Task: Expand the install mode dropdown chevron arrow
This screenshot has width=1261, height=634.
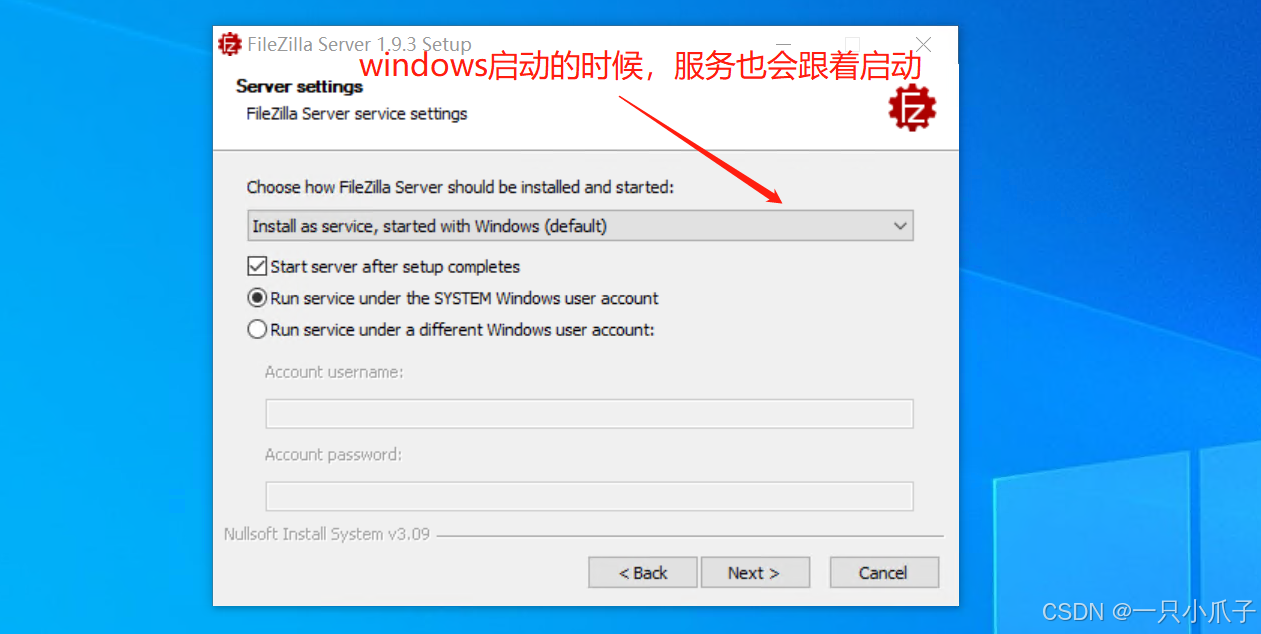Action: [x=900, y=226]
